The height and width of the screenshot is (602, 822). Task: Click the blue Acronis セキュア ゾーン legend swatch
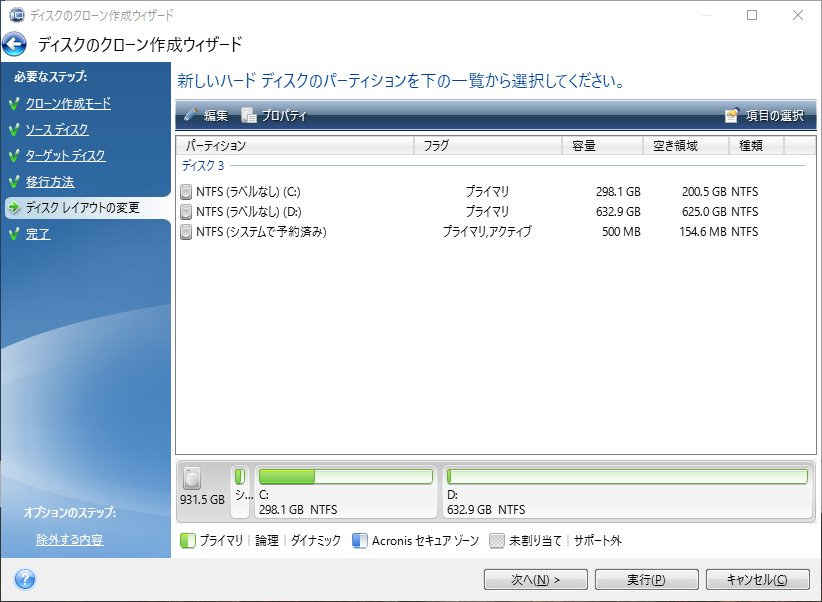(360, 541)
